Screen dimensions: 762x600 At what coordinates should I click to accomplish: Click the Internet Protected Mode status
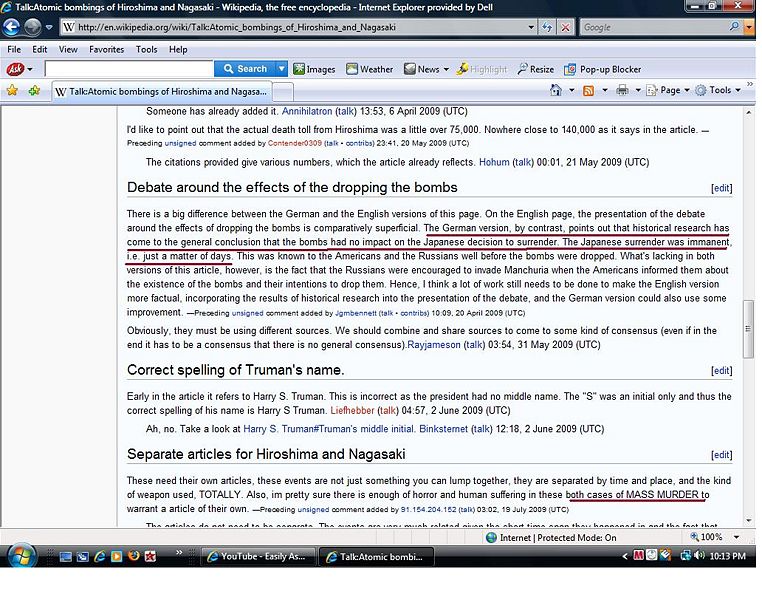[551, 537]
